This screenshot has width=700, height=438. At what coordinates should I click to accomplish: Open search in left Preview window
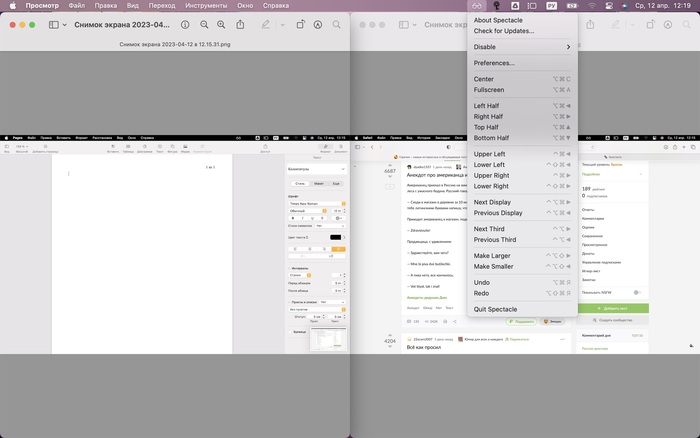pos(337,25)
